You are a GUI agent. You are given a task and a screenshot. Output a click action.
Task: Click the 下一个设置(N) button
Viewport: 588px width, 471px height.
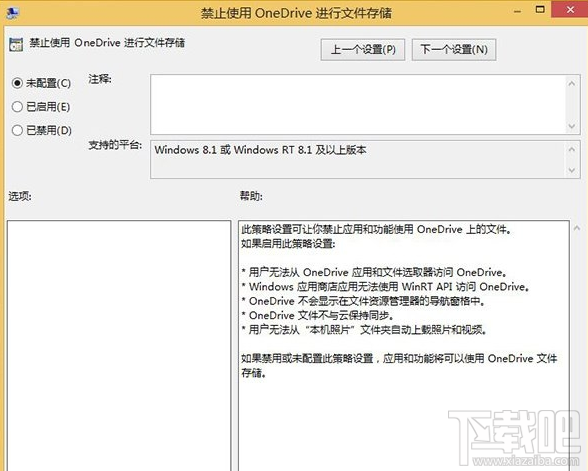tap(454, 50)
